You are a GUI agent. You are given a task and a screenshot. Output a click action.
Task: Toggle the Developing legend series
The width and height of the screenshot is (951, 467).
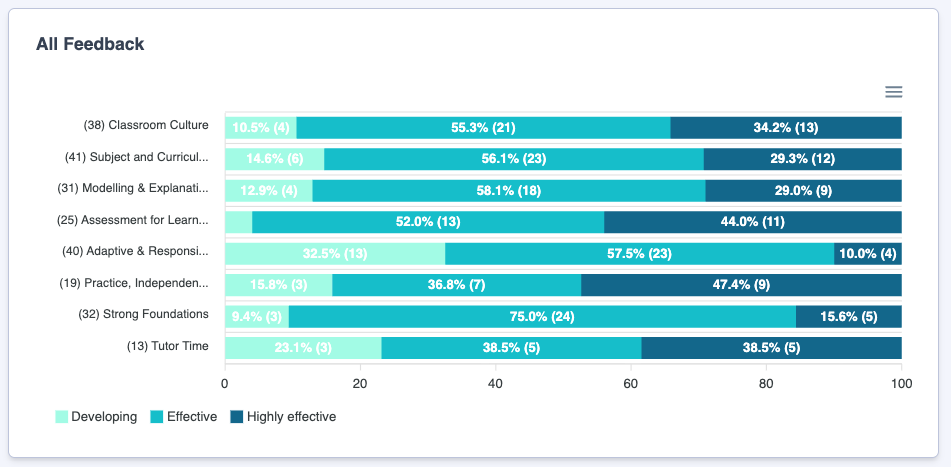tap(104, 416)
